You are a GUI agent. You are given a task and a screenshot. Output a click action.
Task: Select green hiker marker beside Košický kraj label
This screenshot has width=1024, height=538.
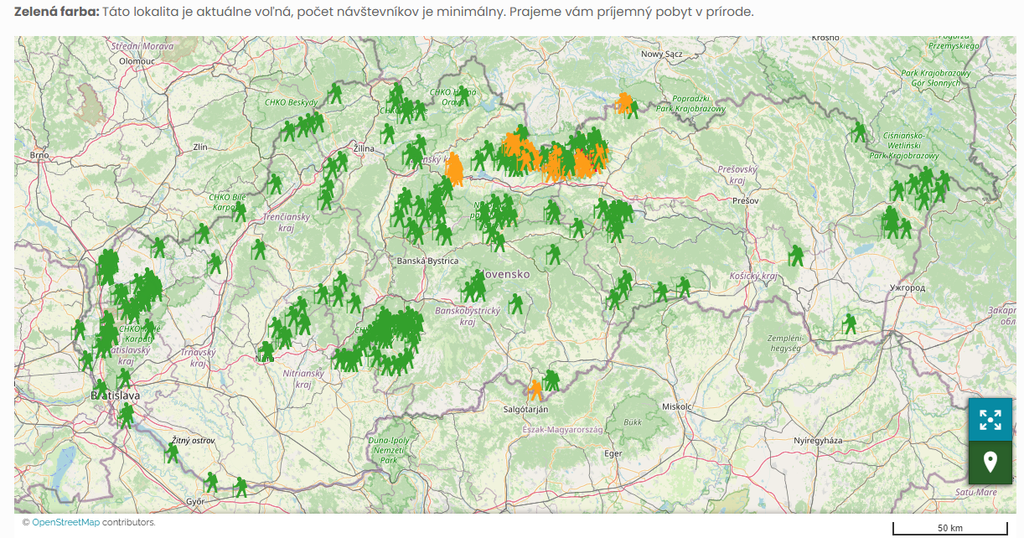pos(796,255)
